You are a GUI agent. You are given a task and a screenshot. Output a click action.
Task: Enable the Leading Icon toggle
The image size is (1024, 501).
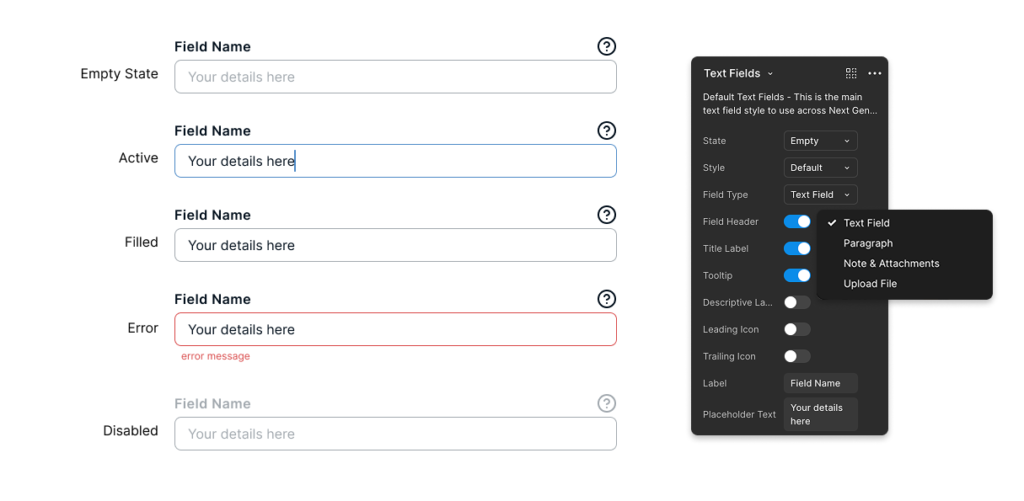click(x=797, y=329)
